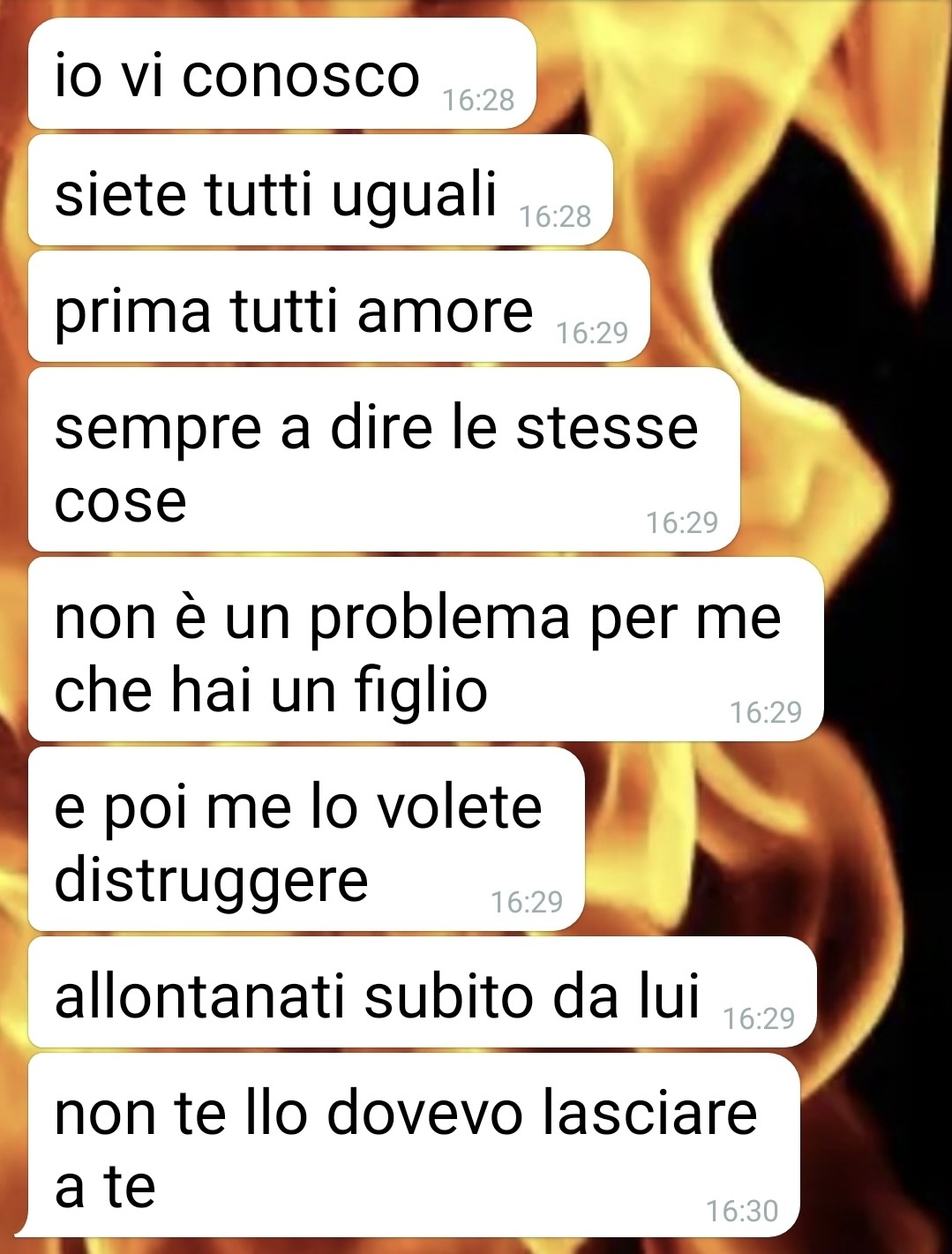Click the timestamp on 'allontanati subito da lui'
Image resolution: width=952 pixels, height=1254 pixels.
759,1018
